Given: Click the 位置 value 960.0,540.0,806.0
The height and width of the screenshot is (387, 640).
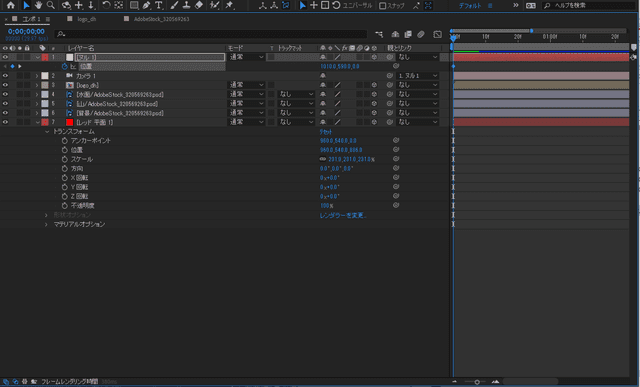Looking at the screenshot, I should 341,150.
